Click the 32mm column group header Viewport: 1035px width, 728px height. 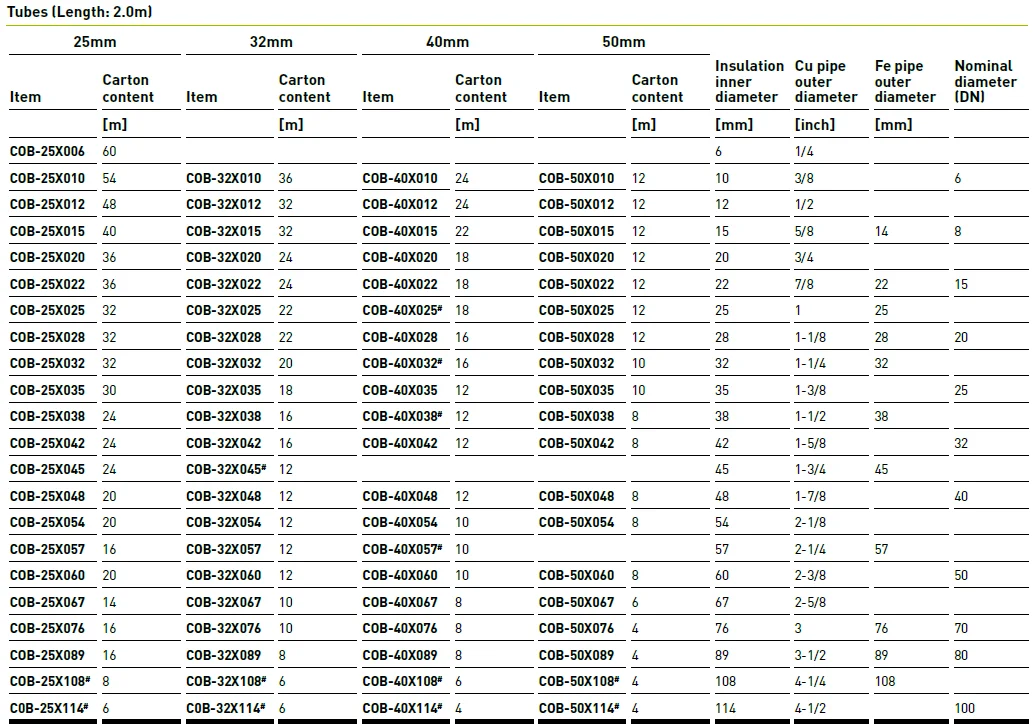270,42
